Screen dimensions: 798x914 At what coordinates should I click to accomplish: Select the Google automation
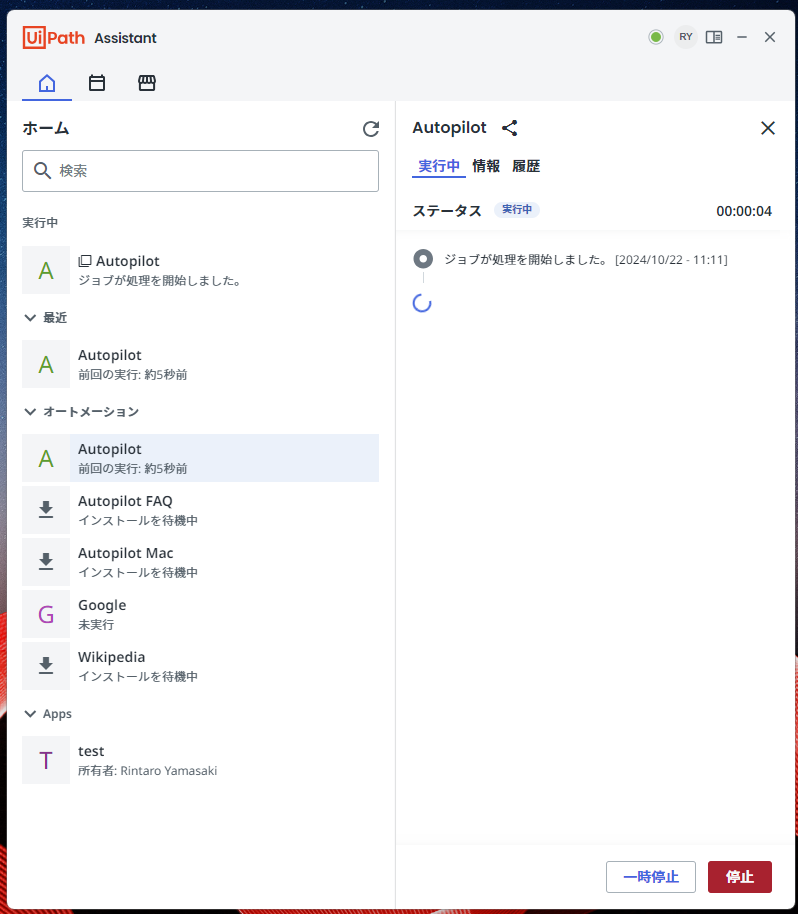pyautogui.click(x=201, y=614)
